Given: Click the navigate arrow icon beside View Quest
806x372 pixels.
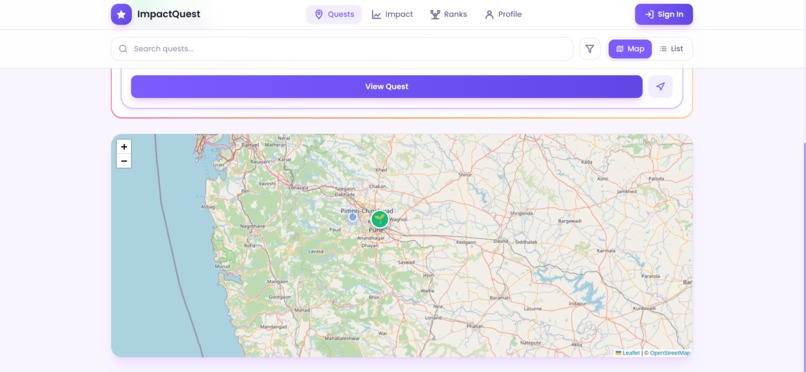Looking at the screenshot, I should coord(660,86).
